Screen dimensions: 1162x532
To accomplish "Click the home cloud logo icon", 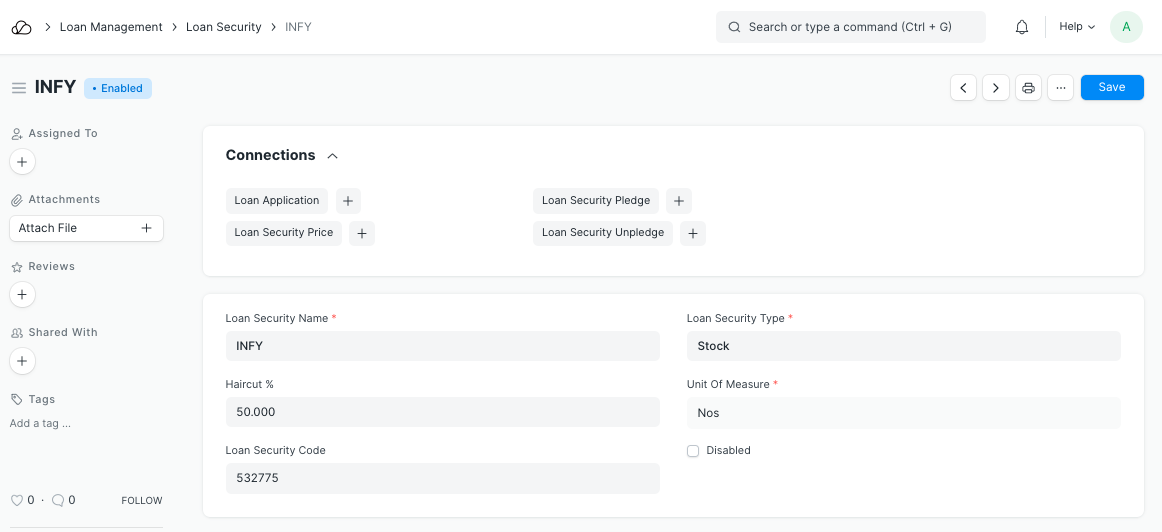I will 21,27.
